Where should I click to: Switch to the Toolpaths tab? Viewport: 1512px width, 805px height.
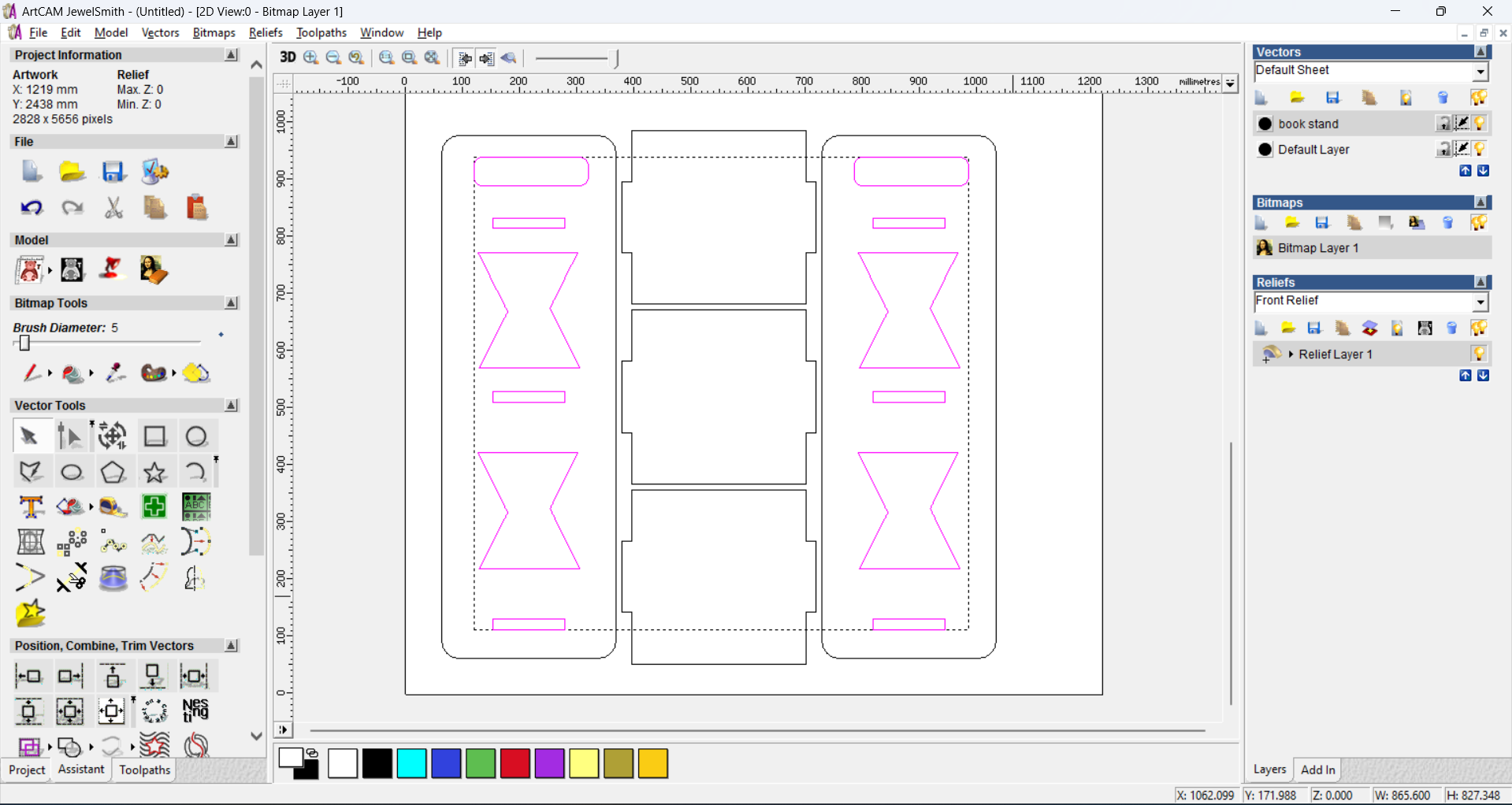pos(145,770)
